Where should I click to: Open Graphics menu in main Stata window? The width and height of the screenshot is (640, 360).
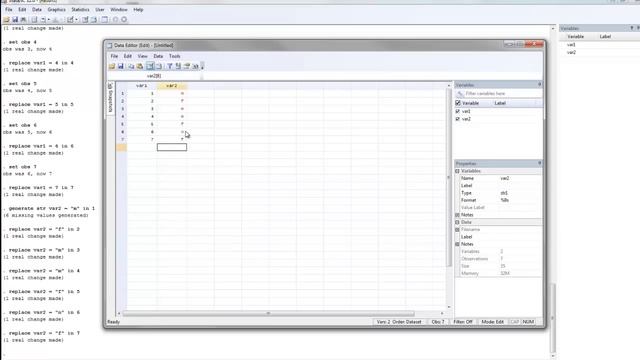56,9
